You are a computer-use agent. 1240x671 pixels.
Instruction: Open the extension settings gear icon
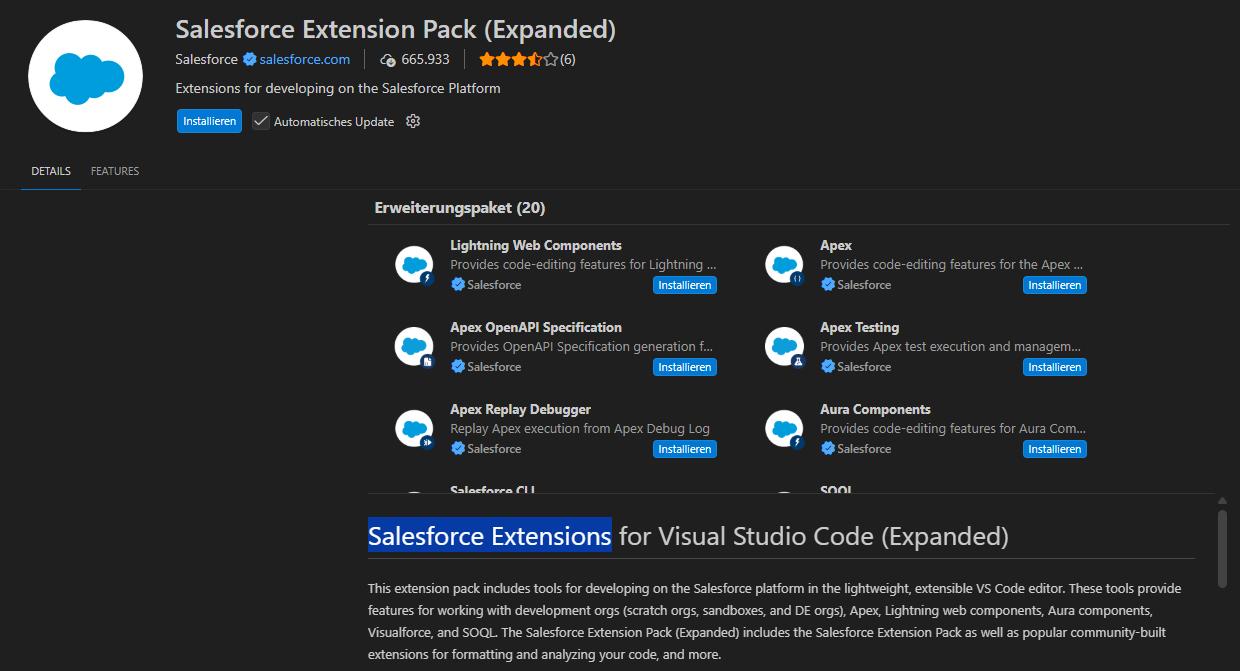[x=413, y=121]
